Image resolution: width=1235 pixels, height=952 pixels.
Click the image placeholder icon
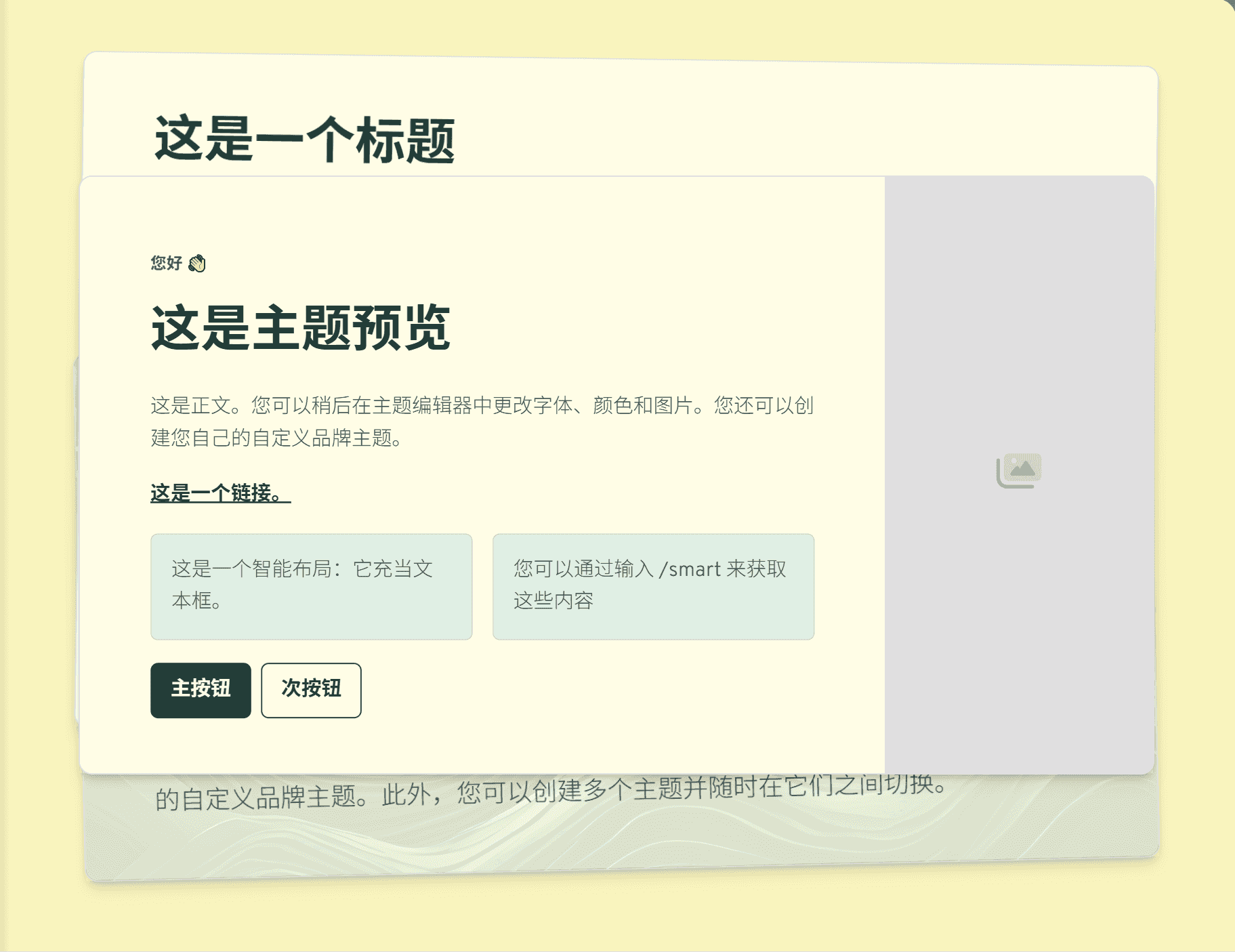1018,470
